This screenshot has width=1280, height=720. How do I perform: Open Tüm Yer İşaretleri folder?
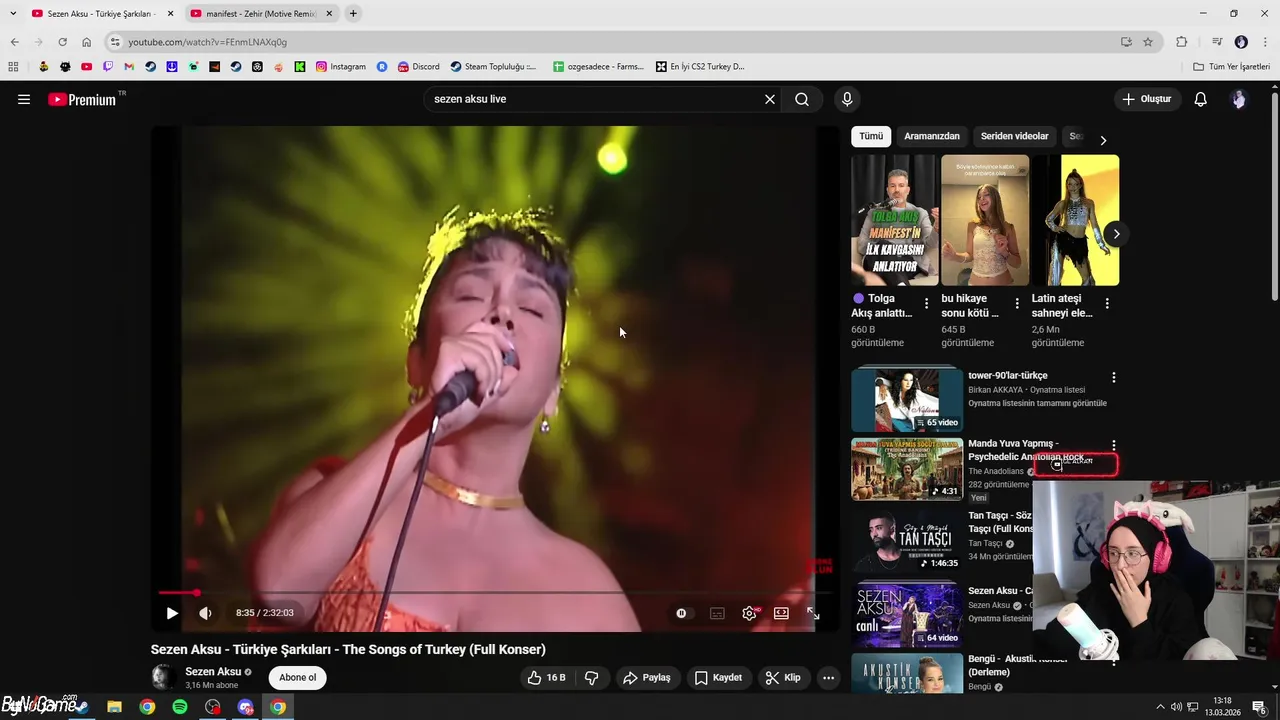pyautogui.click(x=1232, y=67)
